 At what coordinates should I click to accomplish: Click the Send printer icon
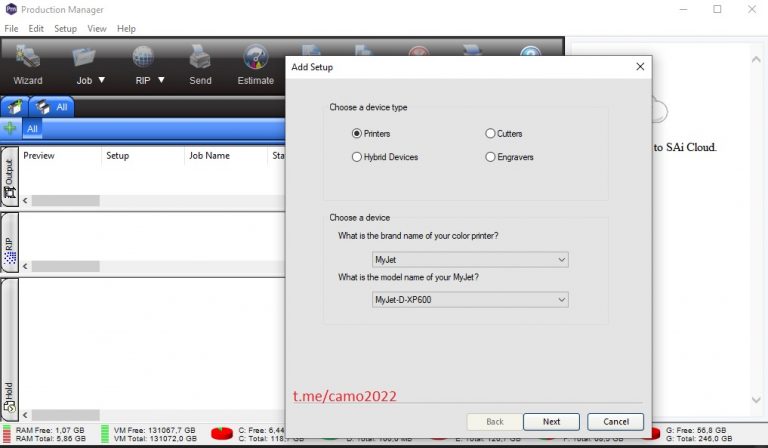(200, 58)
